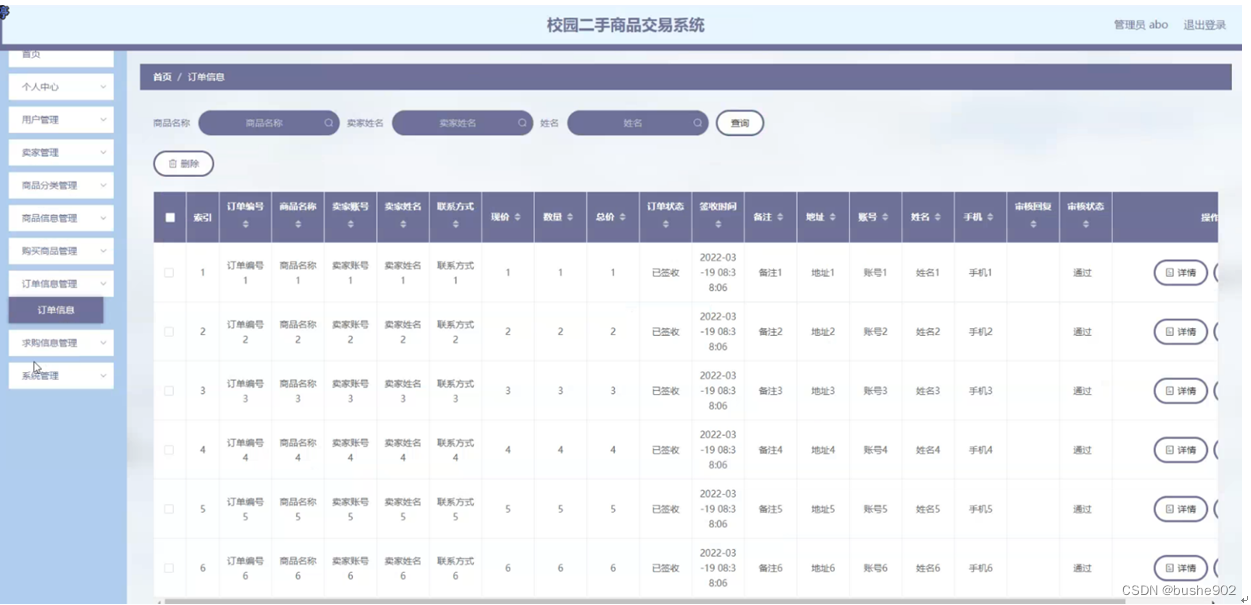This screenshot has width=1251, height=605.
Task: Click the search icon in 卖家姓名 field
Action: click(x=522, y=123)
